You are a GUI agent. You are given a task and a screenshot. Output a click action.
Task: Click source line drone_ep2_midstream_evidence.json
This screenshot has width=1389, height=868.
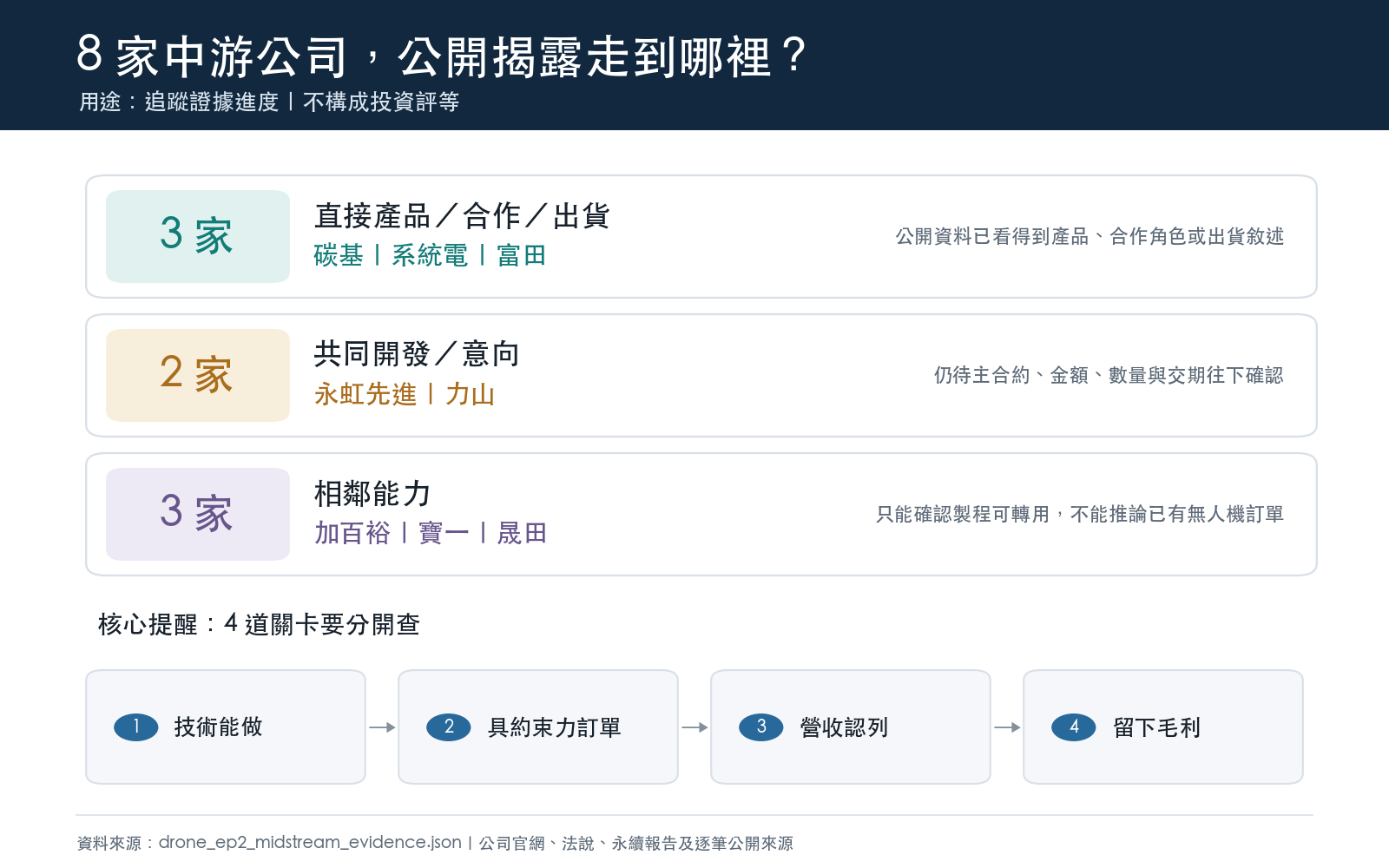435,843
